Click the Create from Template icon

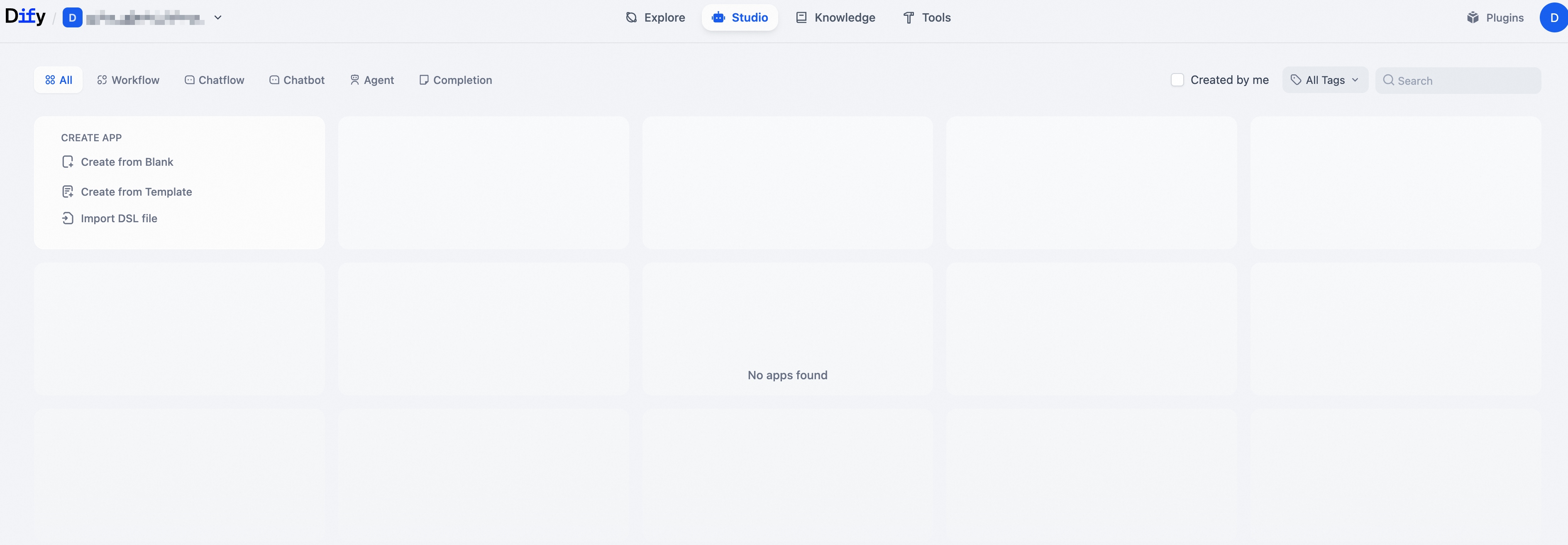[x=68, y=192]
